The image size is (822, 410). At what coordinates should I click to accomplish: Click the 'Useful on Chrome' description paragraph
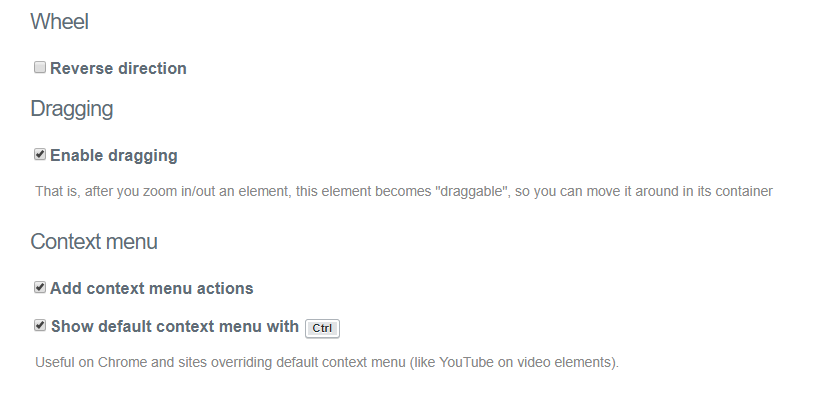327,362
